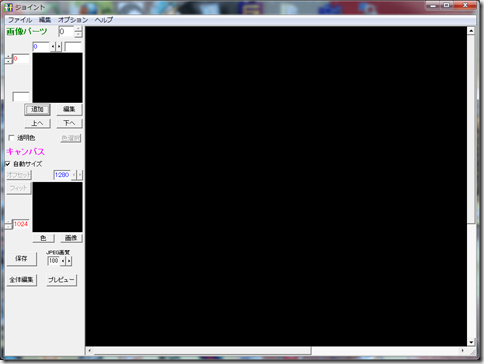Viewport: 484px width, 364px height.
Task: Uncheck the 自動サイズ checkbox
Action: click(8, 164)
